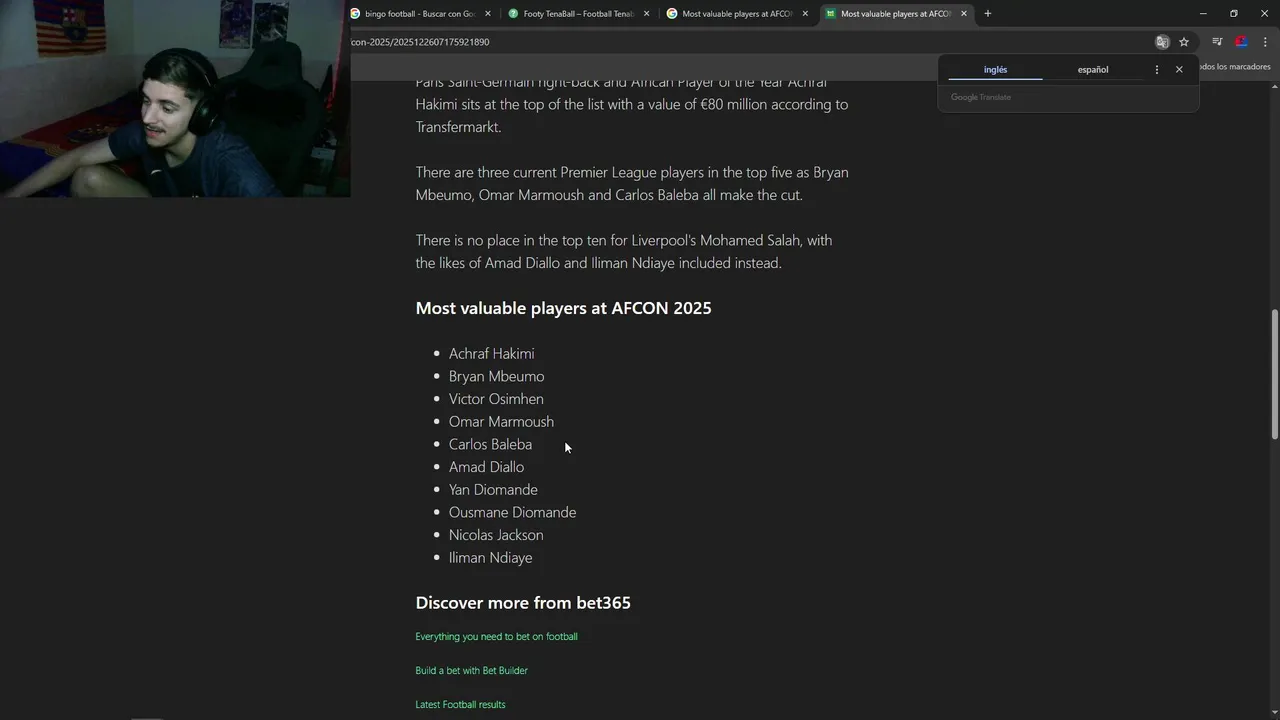The width and height of the screenshot is (1280, 720).
Task: Open translate popup options menu
Action: 1157,70
